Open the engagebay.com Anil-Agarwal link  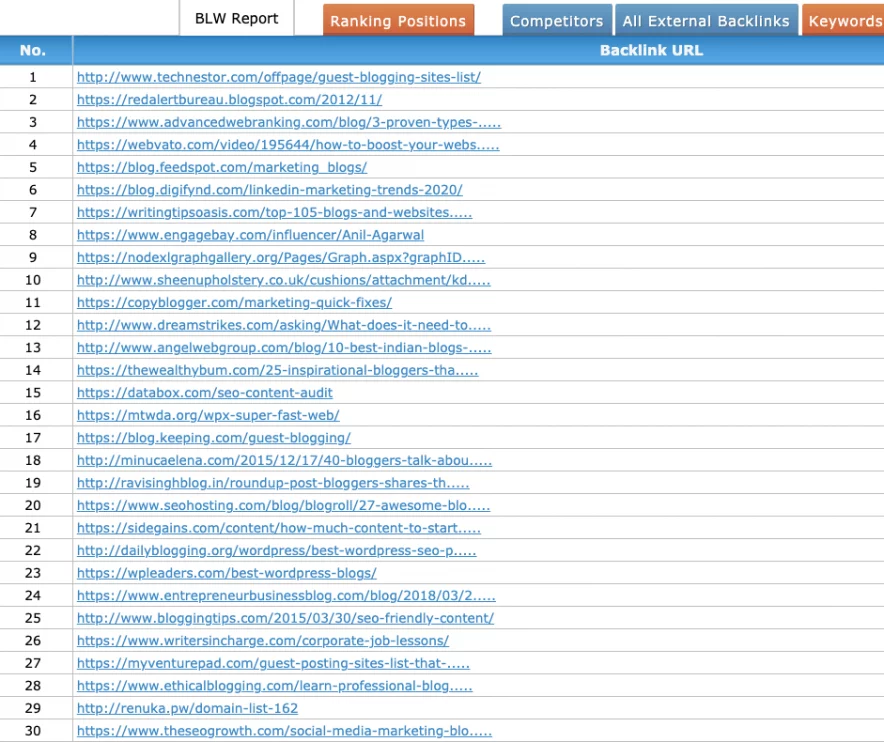click(250, 235)
